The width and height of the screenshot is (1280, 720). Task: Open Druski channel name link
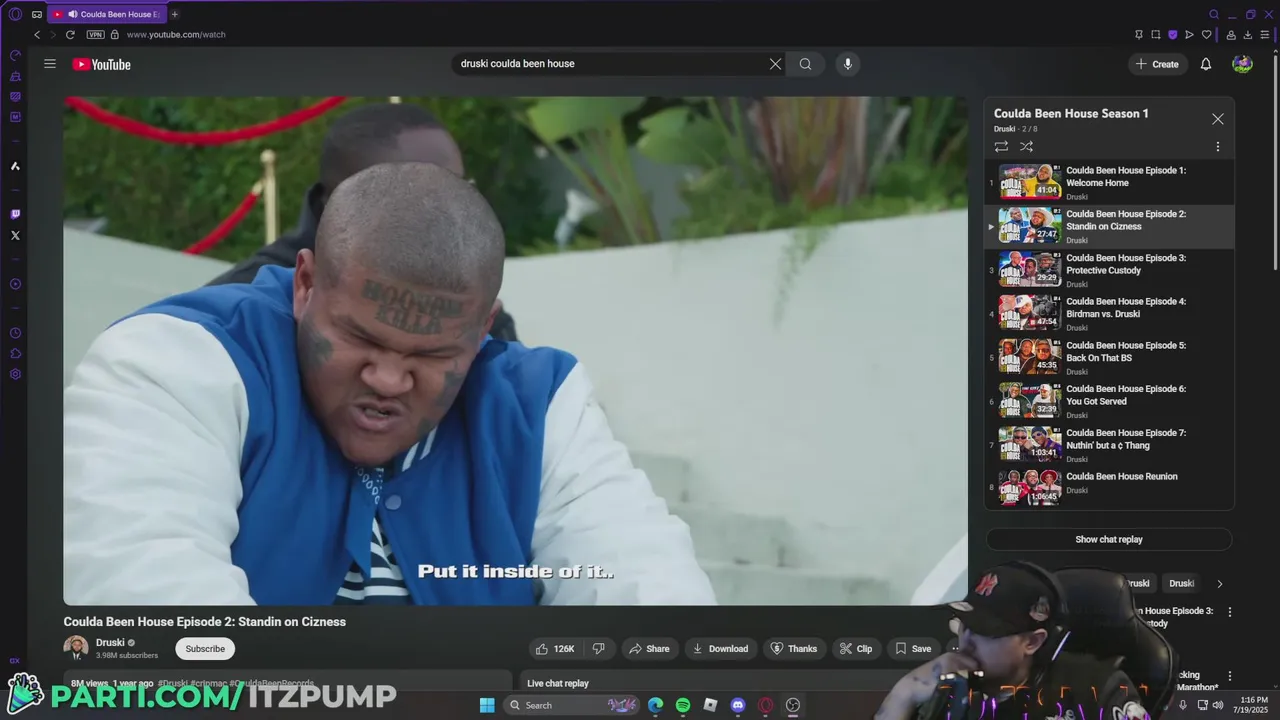point(110,643)
